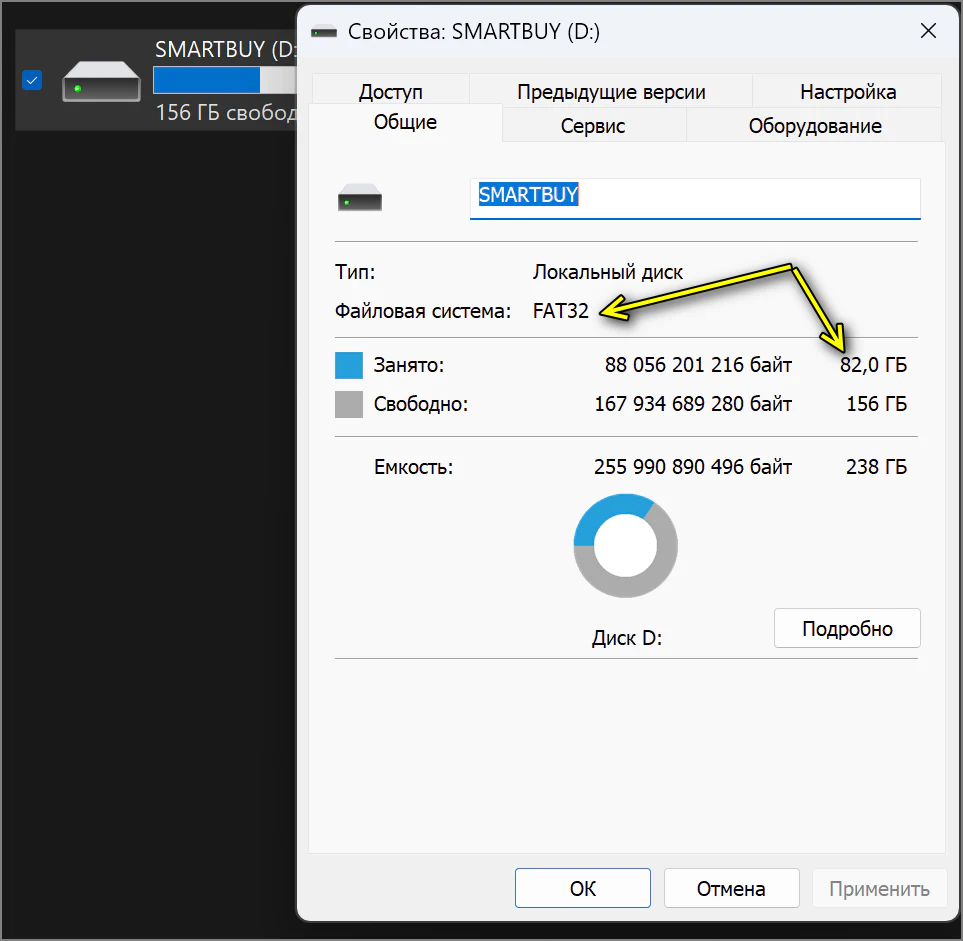Click the drive usage bar under SMARTBUY
The height and width of the screenshot is (941, 963).
click(222, 80)
